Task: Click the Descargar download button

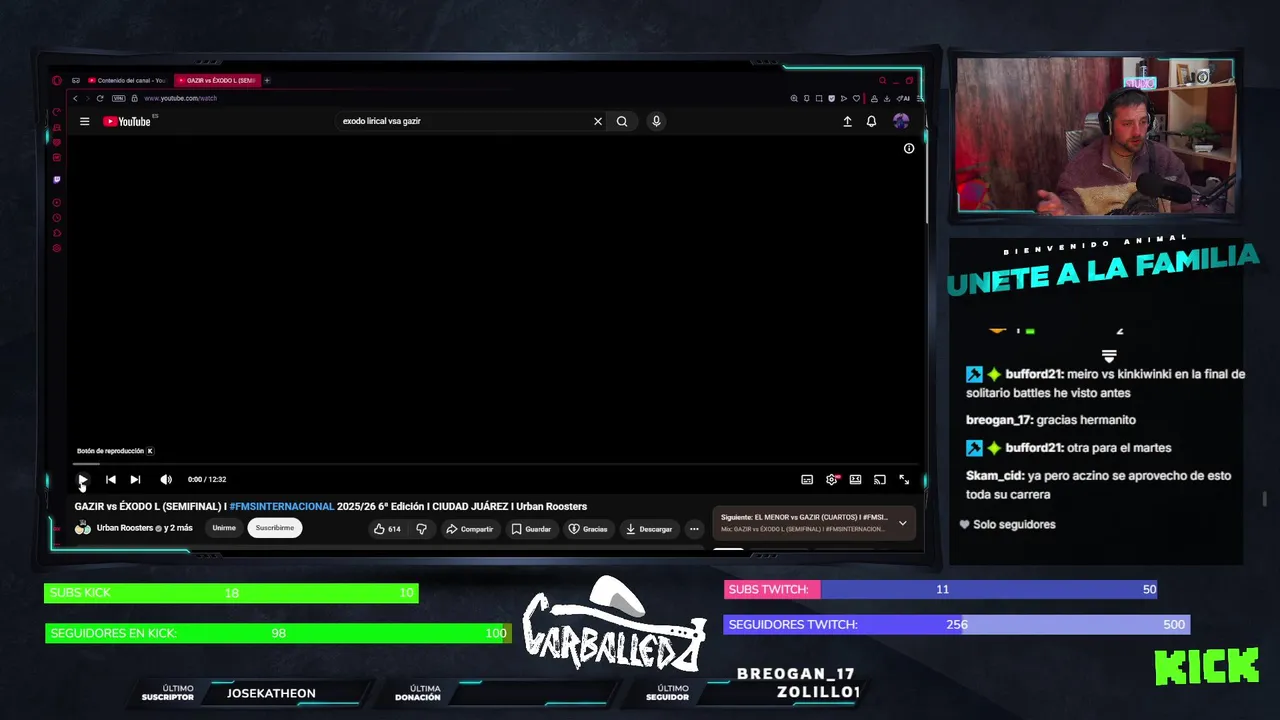Action: click(649, 529)
